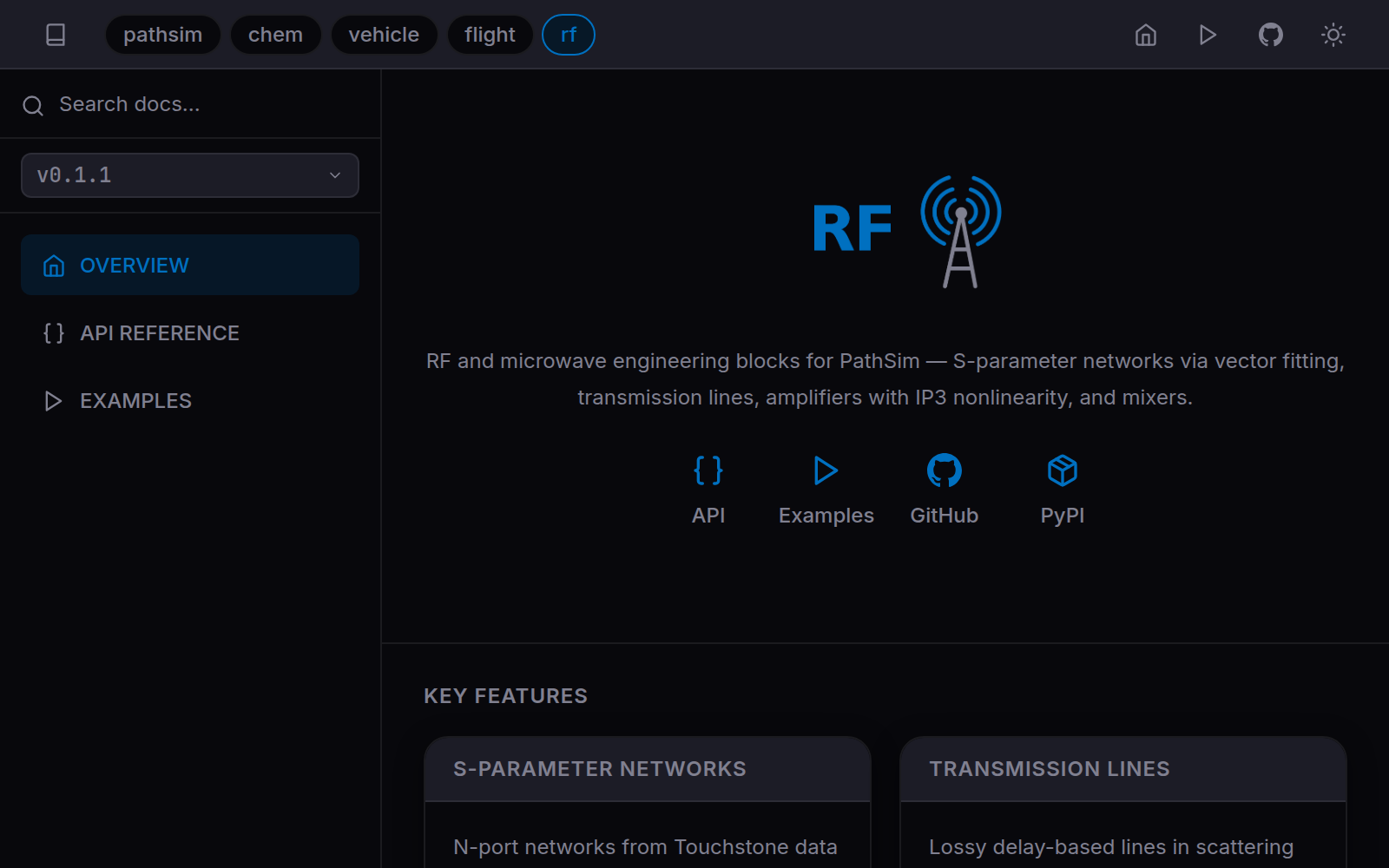1389x868 pixels.
Task: Toggle light mode with the sun icon
Action: click(x=1333, y=35)
